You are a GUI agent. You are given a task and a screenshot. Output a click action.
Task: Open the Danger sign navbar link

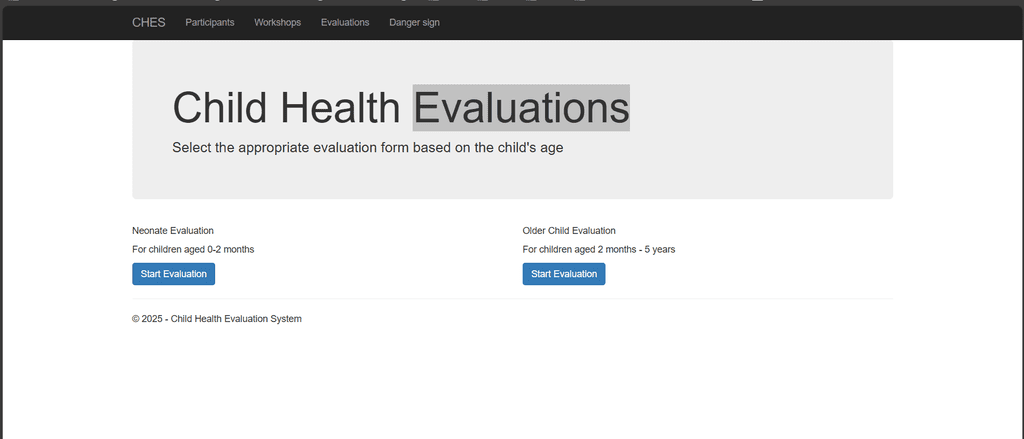(x=414, y=22)
